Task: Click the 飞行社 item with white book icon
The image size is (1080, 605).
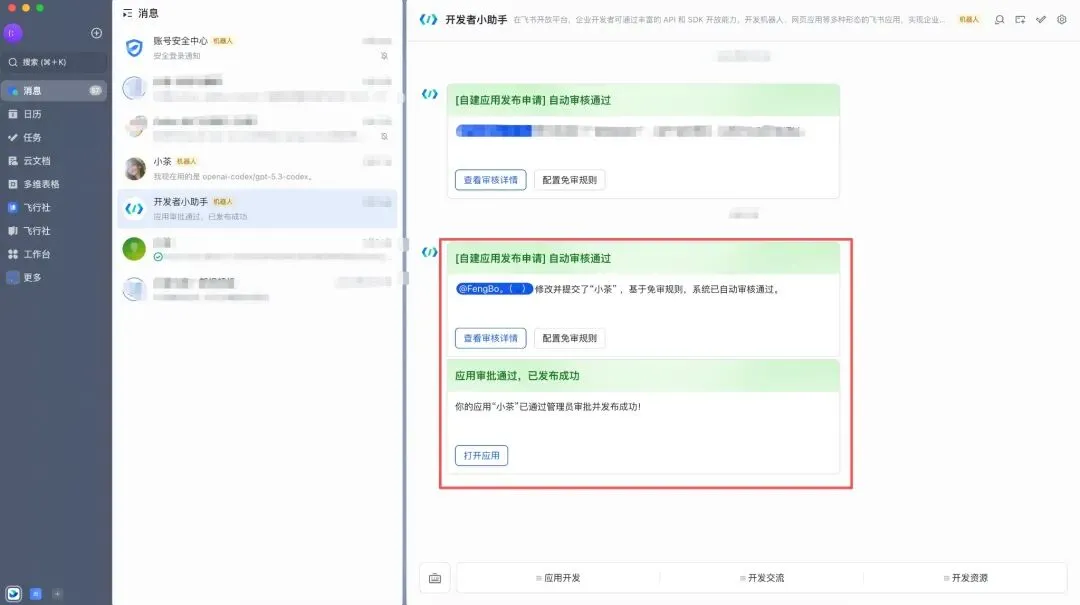Action: tap(55, 231)
